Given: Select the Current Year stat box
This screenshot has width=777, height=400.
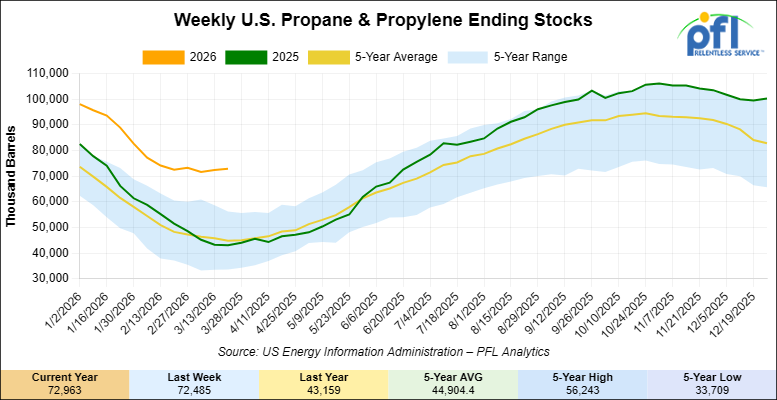Looking at the screenshot, I should [x=65, y=383].
